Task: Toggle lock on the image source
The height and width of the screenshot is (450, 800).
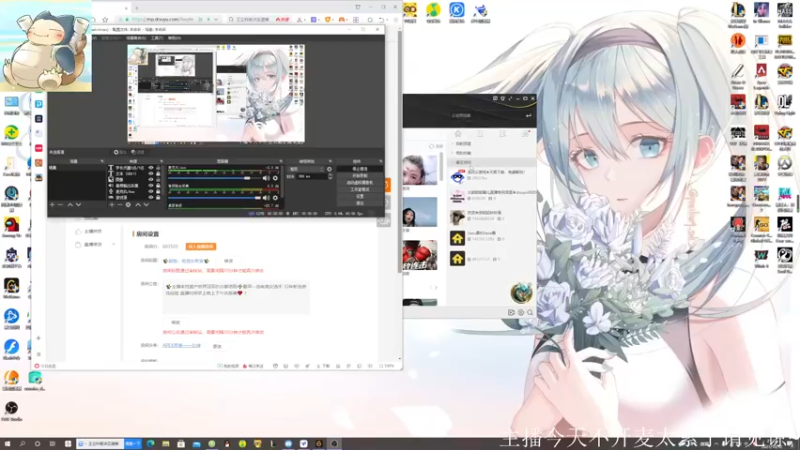Action: coord(158,180)
